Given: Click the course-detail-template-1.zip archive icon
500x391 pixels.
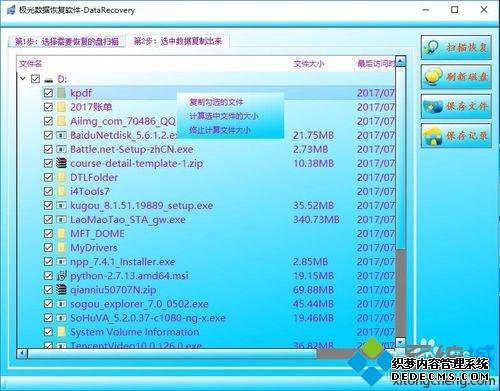Looking at the screenshot, I should 61,163.
